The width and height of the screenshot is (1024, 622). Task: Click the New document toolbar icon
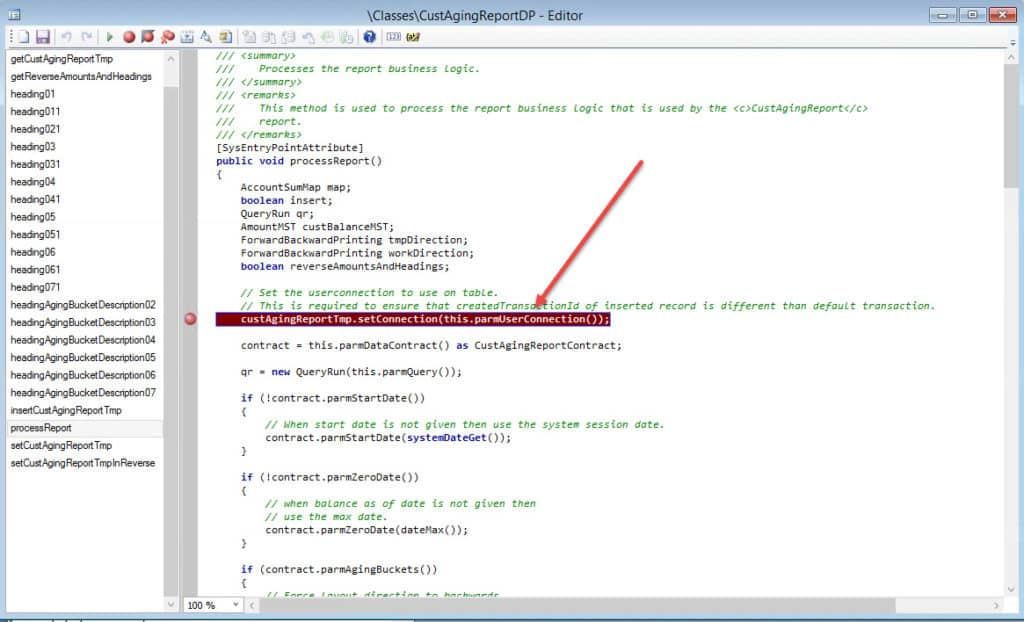(24, 37)
